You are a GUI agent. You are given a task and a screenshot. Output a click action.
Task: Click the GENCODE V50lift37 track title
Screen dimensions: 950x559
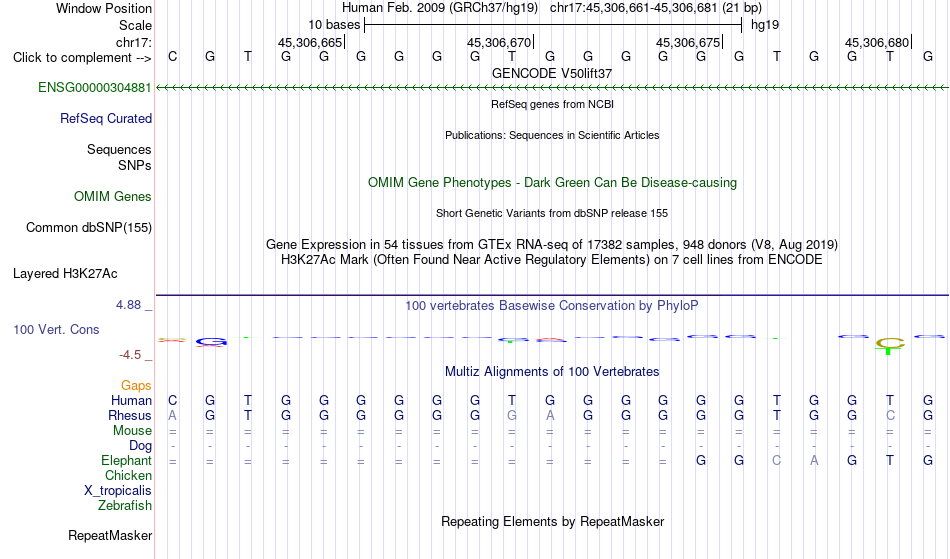(x=552, y=73)
